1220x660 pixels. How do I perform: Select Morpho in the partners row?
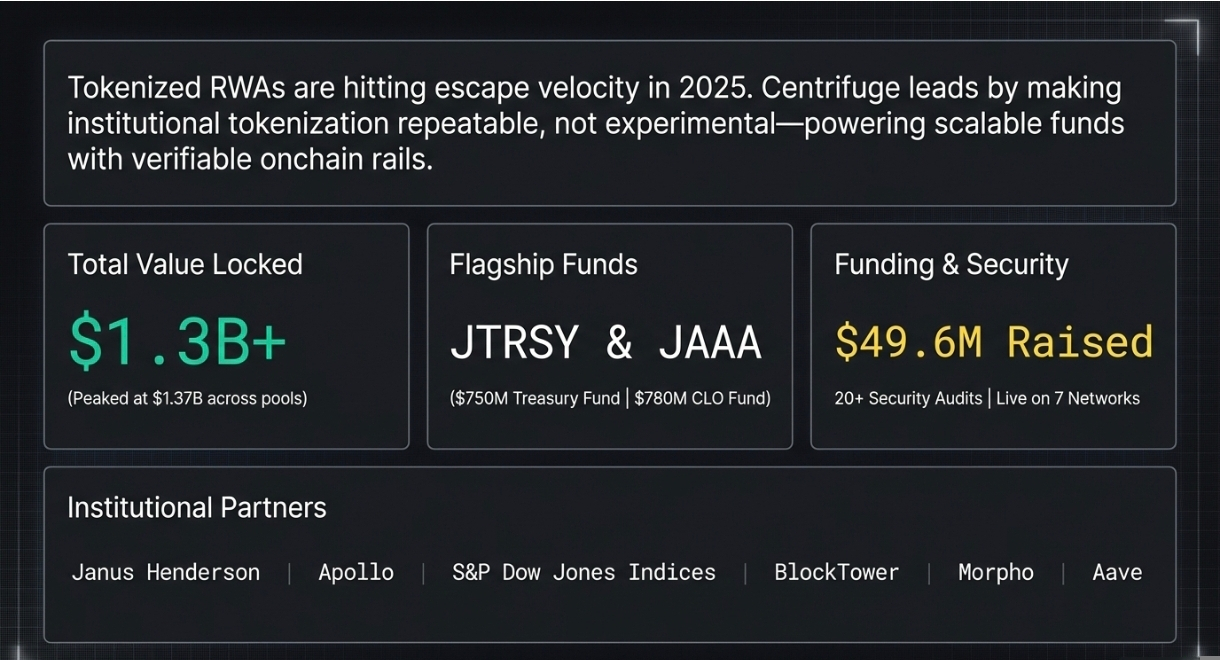click(x=996, y=573)
